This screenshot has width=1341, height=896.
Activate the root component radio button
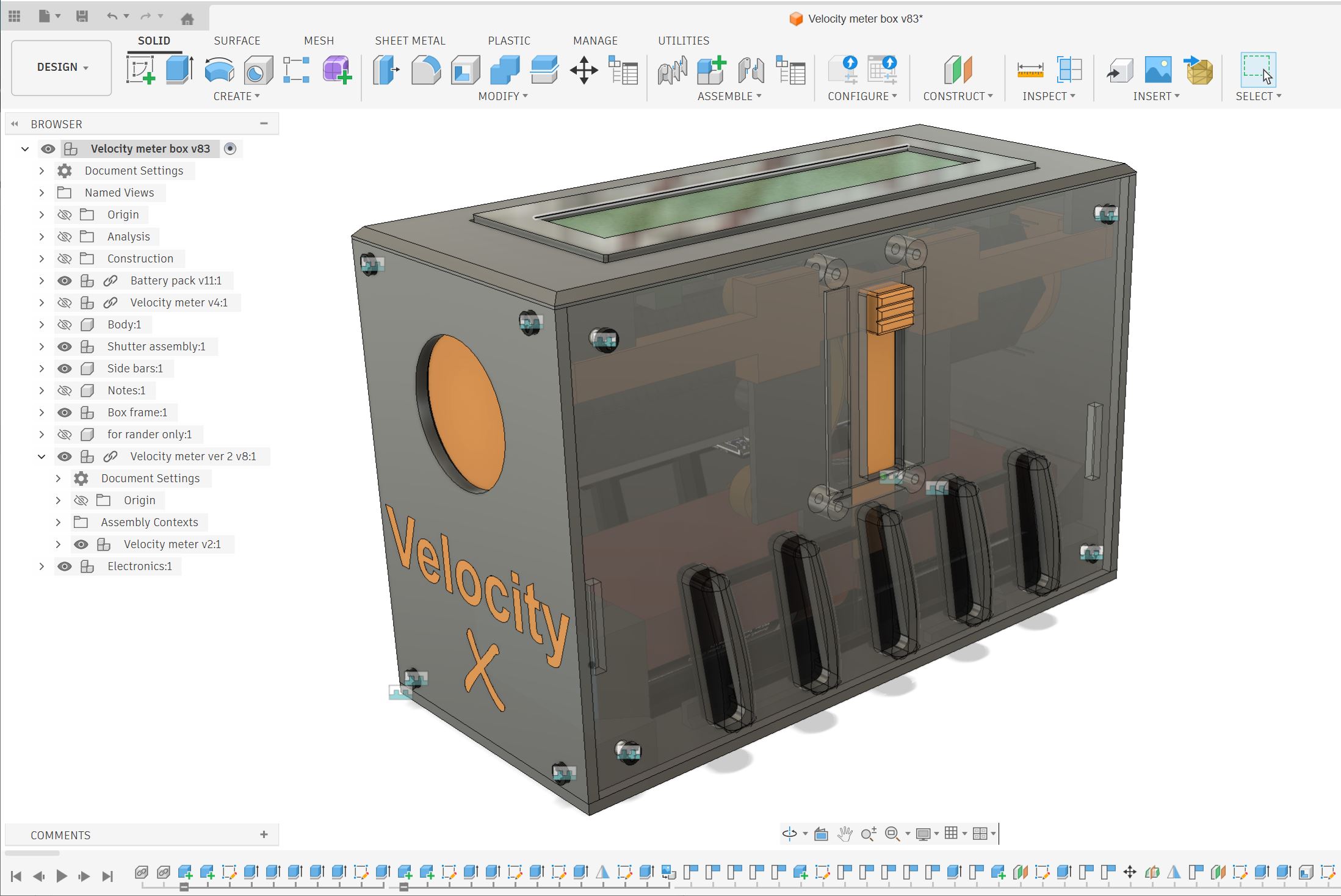click(x=230, y=149)
